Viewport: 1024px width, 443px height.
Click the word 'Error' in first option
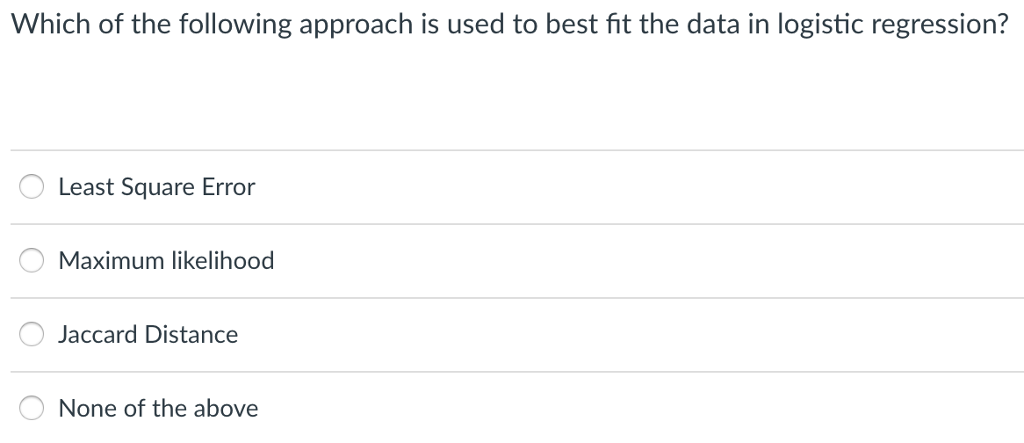pos(229,187)
